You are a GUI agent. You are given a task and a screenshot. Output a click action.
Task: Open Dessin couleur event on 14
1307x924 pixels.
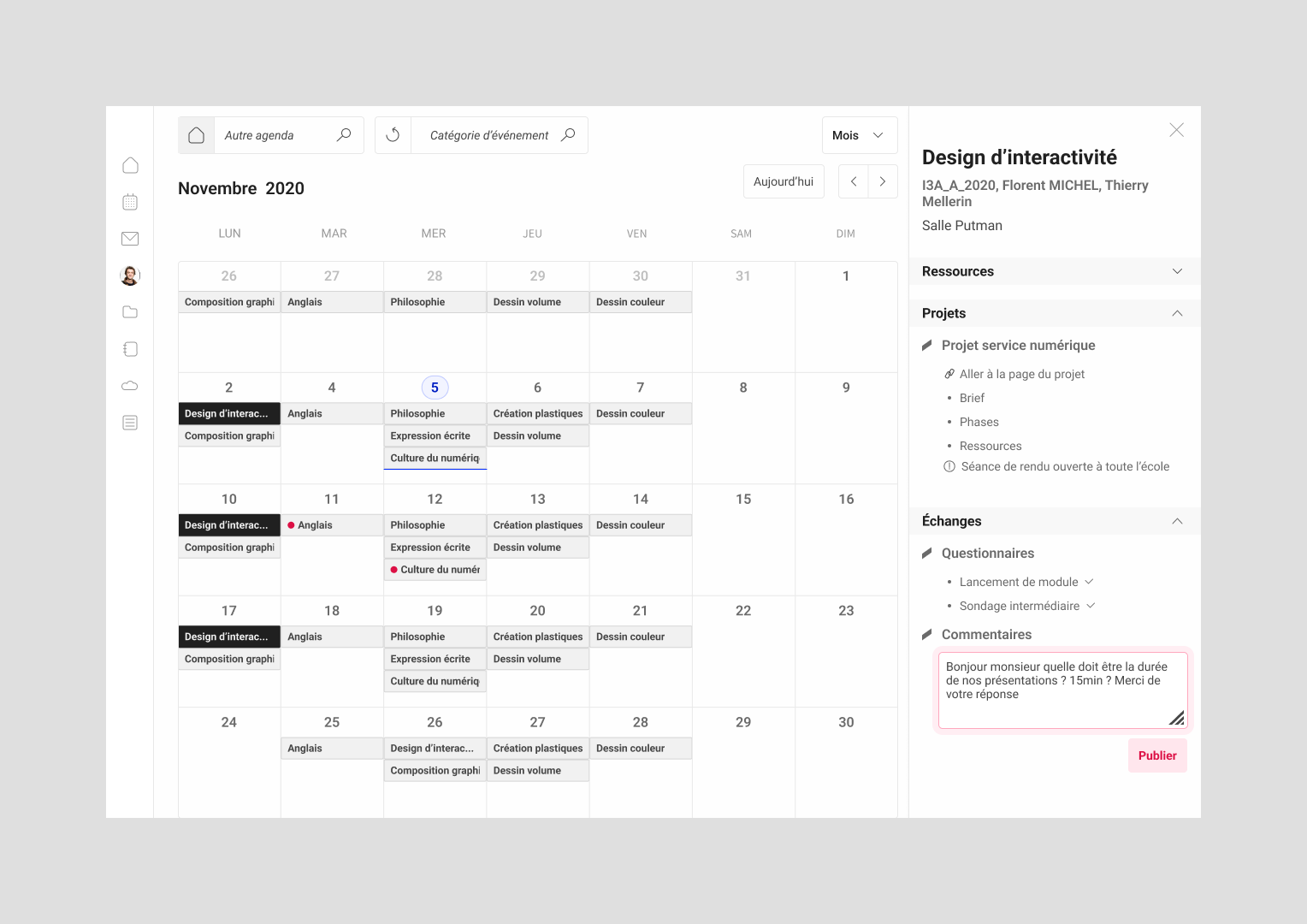point(641,525)
